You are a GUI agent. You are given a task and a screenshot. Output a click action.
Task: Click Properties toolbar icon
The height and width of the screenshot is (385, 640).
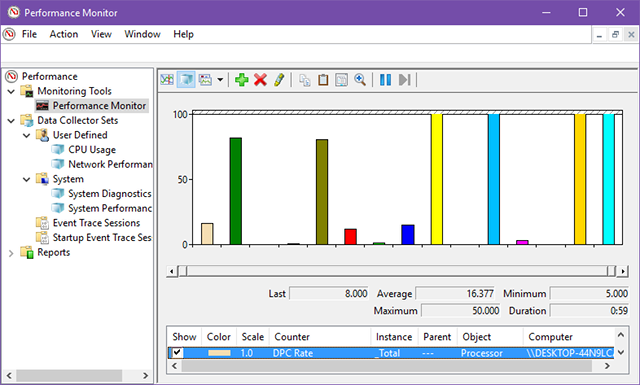pyautogui.click(x=342, y=80)
